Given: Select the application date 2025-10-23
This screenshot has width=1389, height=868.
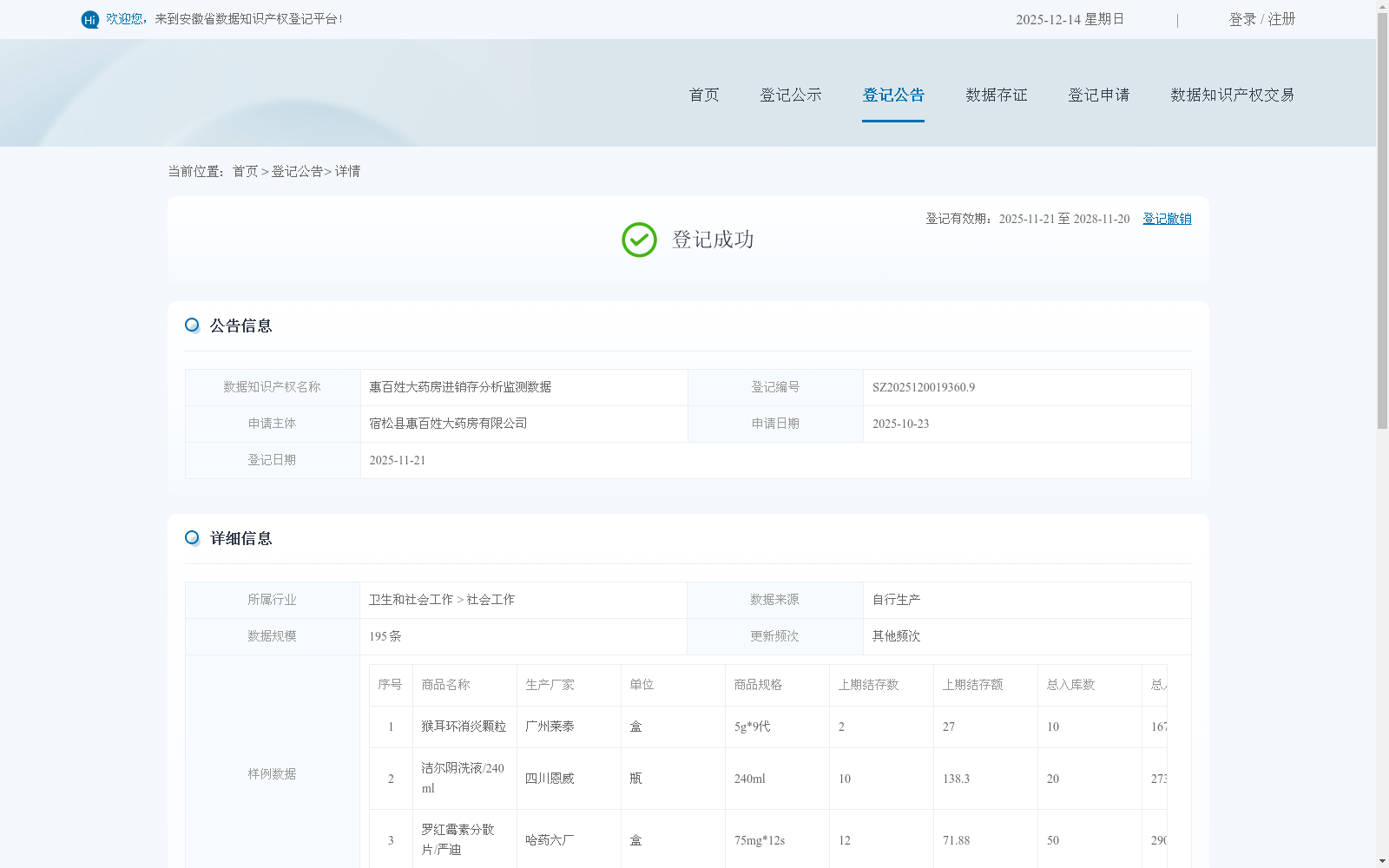Looking at the screenshot, I should [900, 424].
